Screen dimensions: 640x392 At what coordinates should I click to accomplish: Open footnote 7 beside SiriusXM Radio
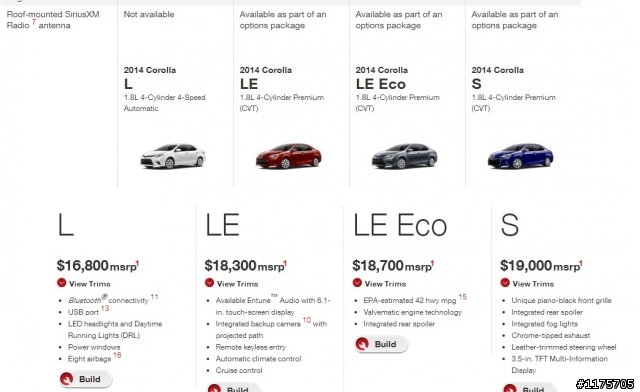pyautogui.click(x=34, y=22)
